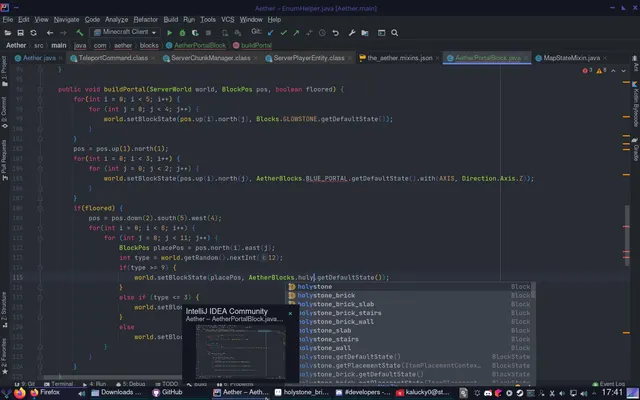Click the Rollback undo arrow icon

(x=336, y=33)
